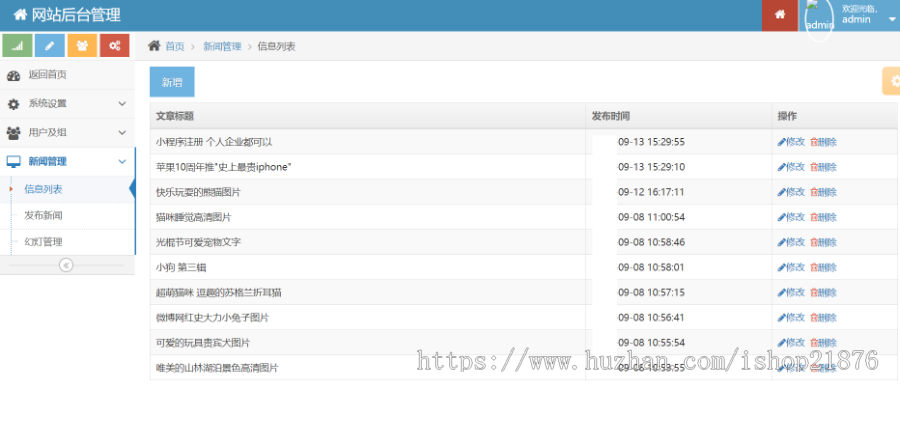Image resolution: width=900 pixels, height=445 pixels.
Task: Click 新闻管理 in the breadcrumb
Action: (x=222, y=46)
